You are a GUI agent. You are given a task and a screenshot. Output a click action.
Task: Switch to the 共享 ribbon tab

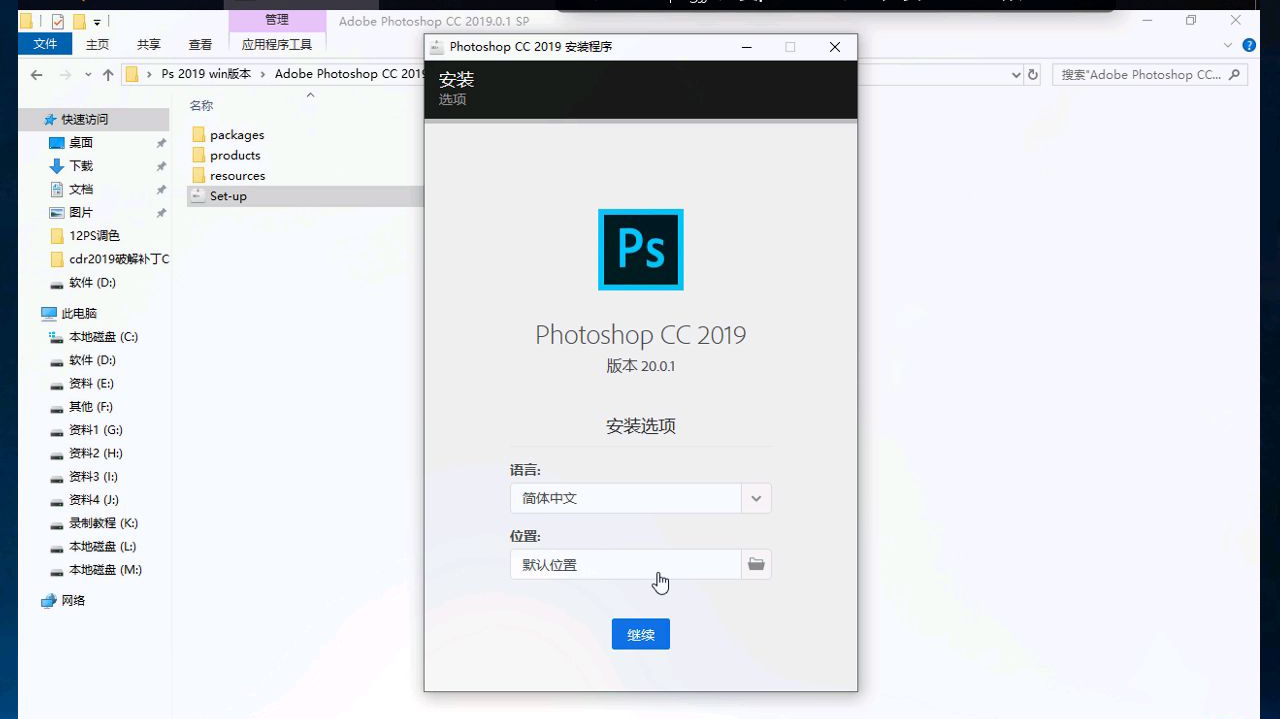click(149, 44)
